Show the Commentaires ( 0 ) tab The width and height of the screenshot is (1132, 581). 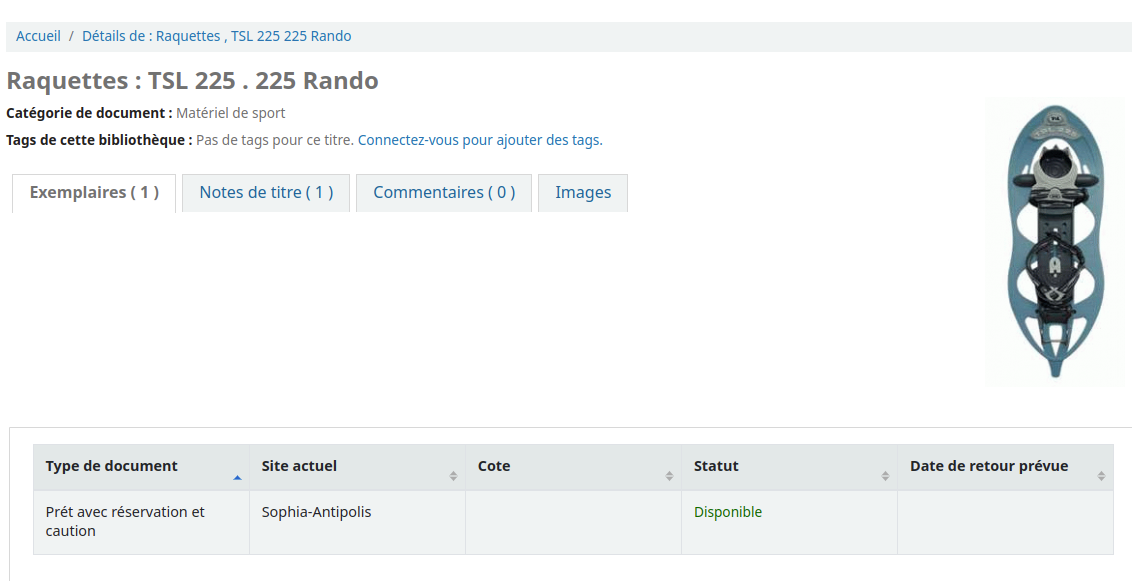444,193
